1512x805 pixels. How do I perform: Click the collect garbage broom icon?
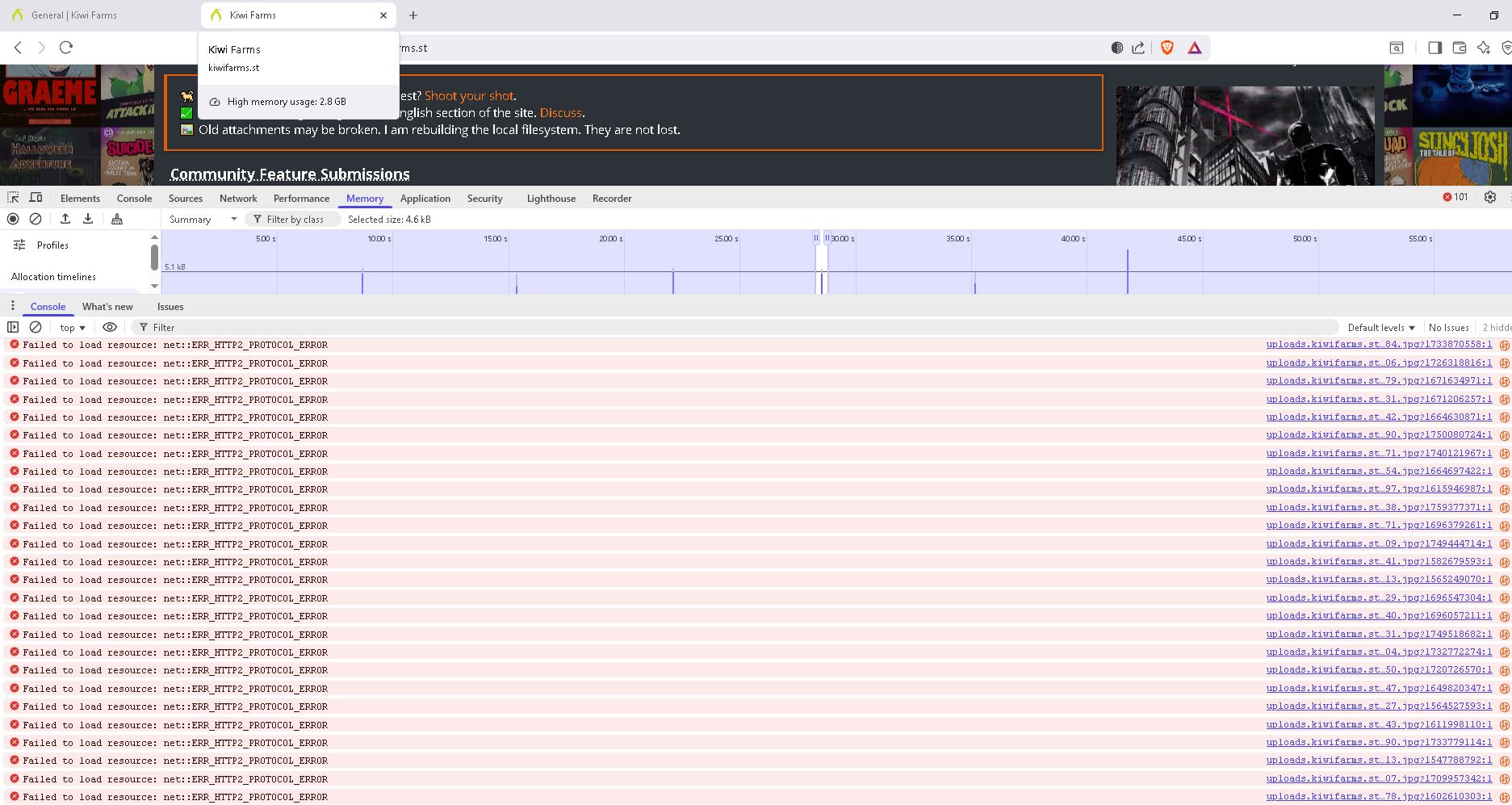point(117,219)
